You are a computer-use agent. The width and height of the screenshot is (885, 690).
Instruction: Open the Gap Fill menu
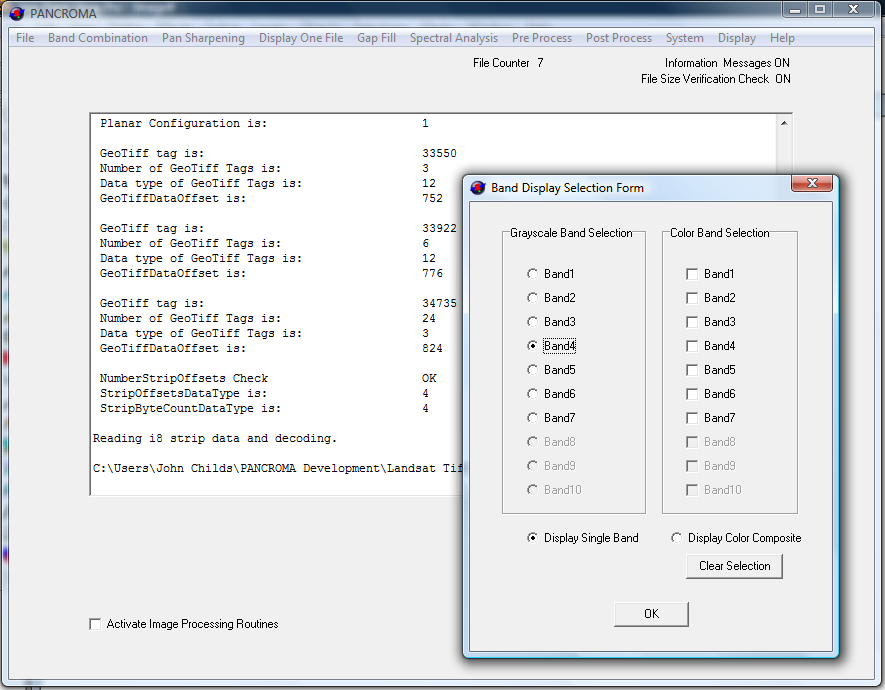(x=376, y=38)
